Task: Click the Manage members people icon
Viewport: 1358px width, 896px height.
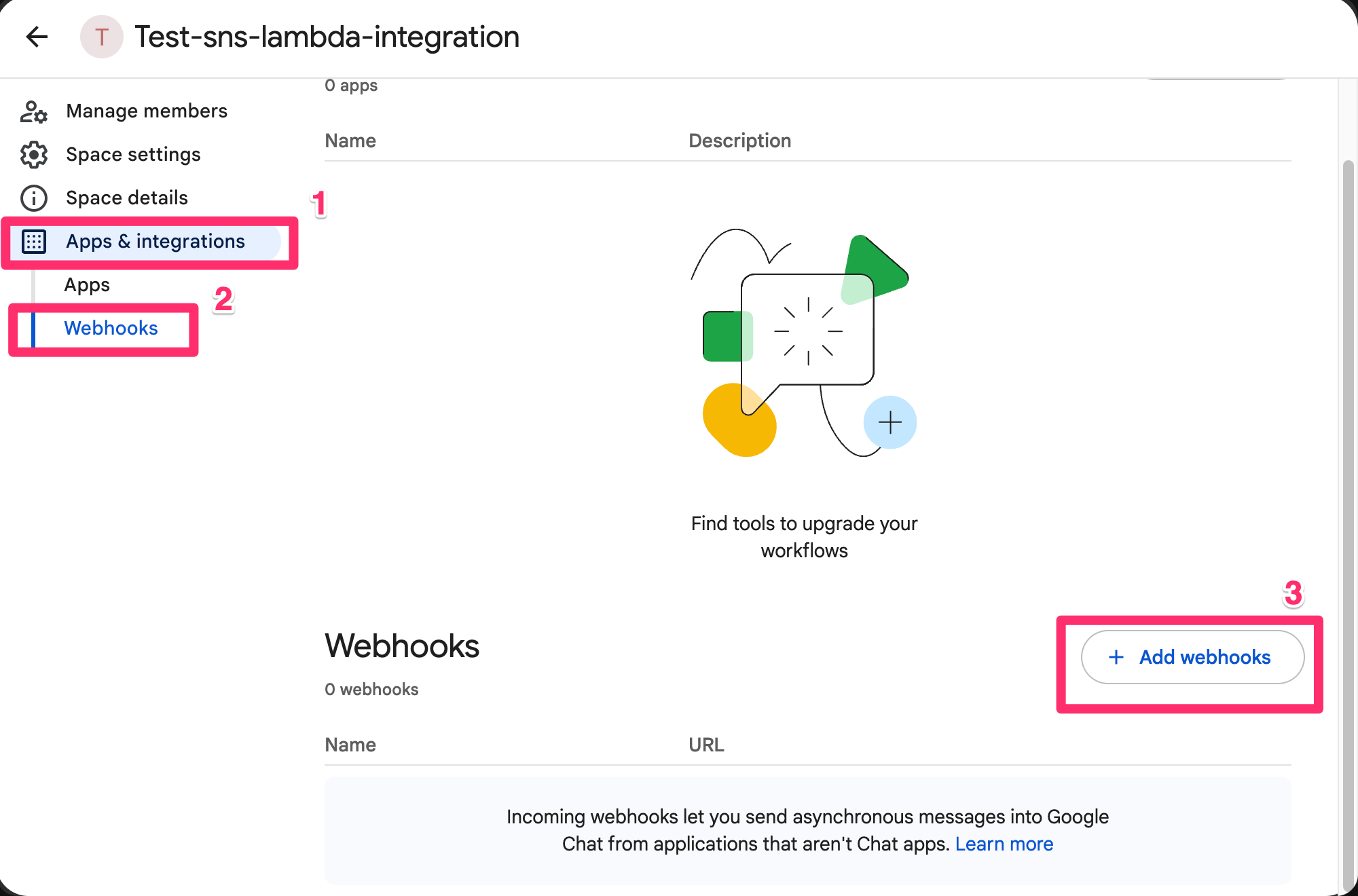Action: tap(33, 111)
